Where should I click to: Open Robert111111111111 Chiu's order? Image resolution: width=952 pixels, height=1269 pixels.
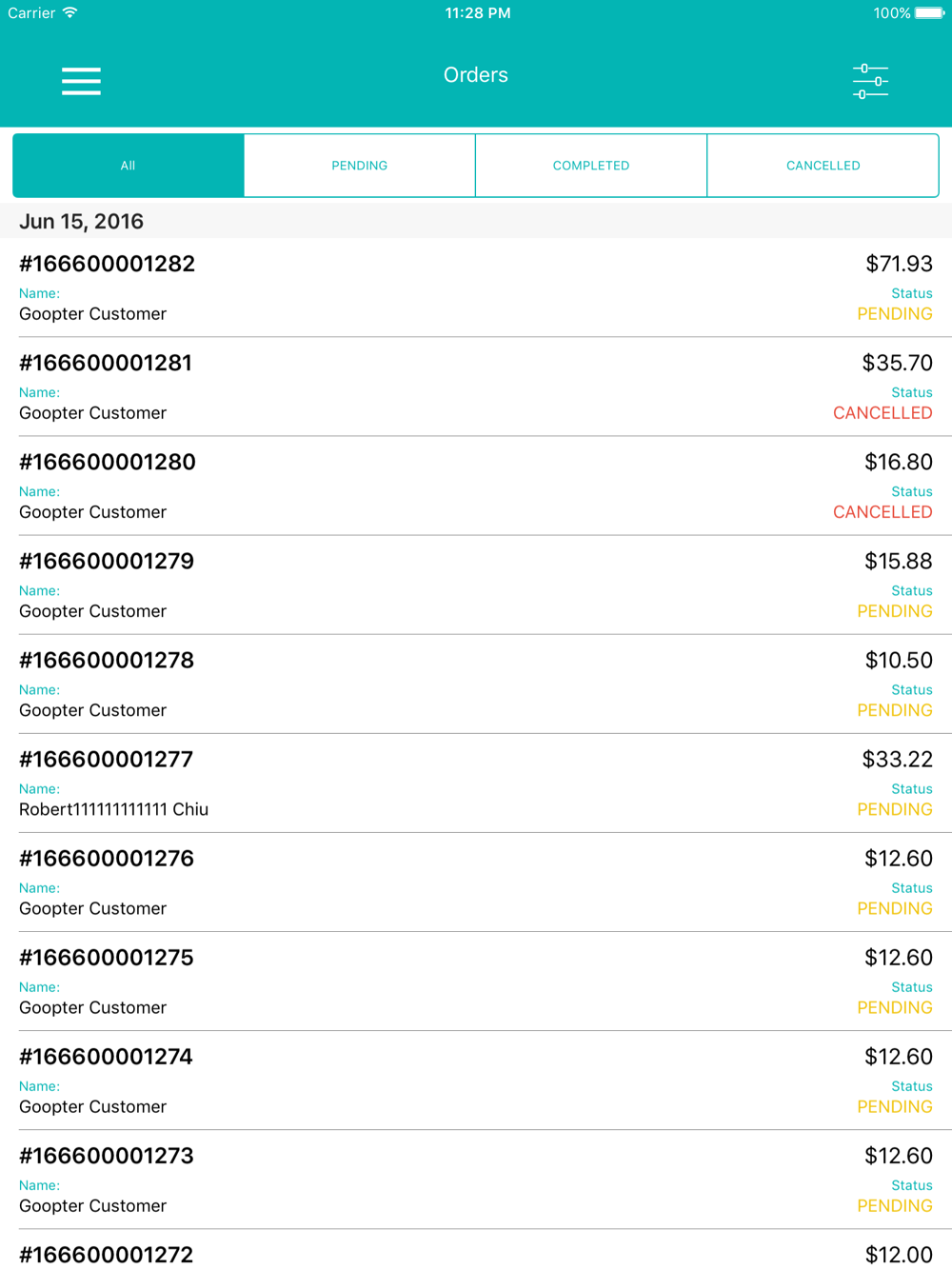pos(476,783)
